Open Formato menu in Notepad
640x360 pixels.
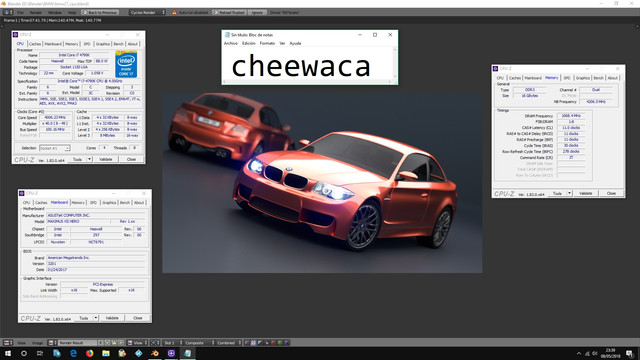coord(267,43)
